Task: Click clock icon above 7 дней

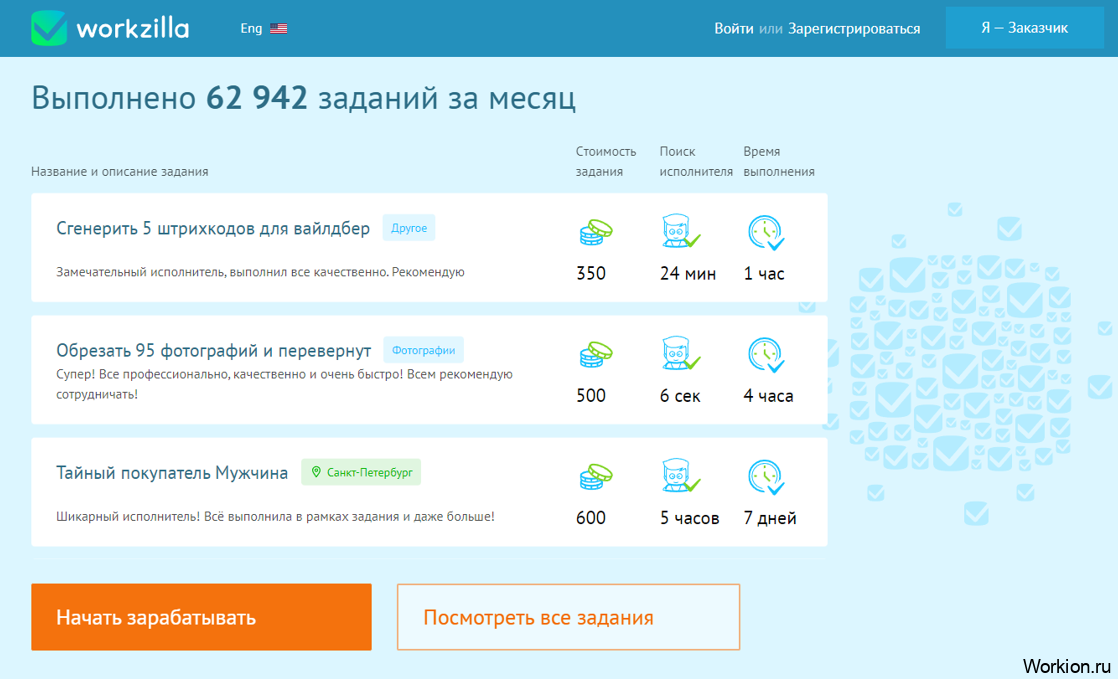Action: click(766, 478)
